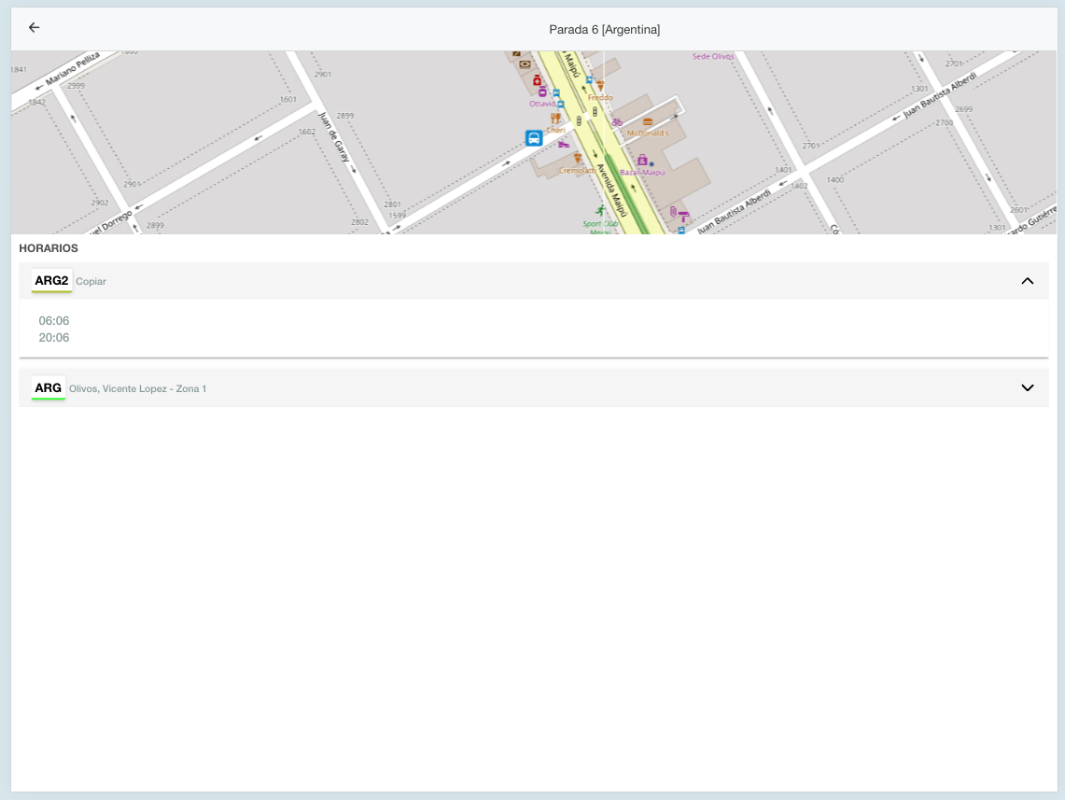This screenshot has height=800, width=1065.
Task: Click the green Sport Club runner icon
Action: [600, 211]
